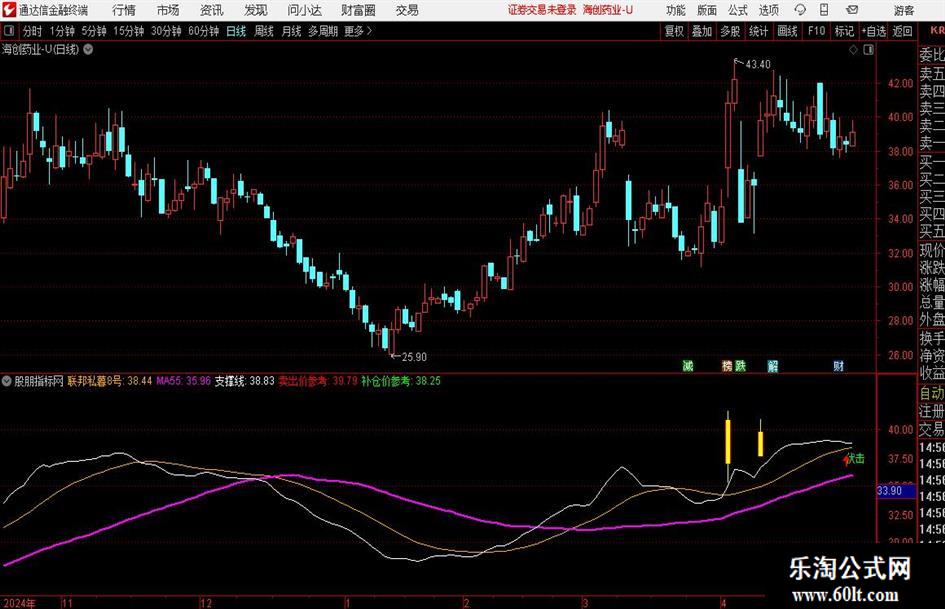945x609 pixels.
Task: Click the 榜 event marker
Action: (727, 365)
